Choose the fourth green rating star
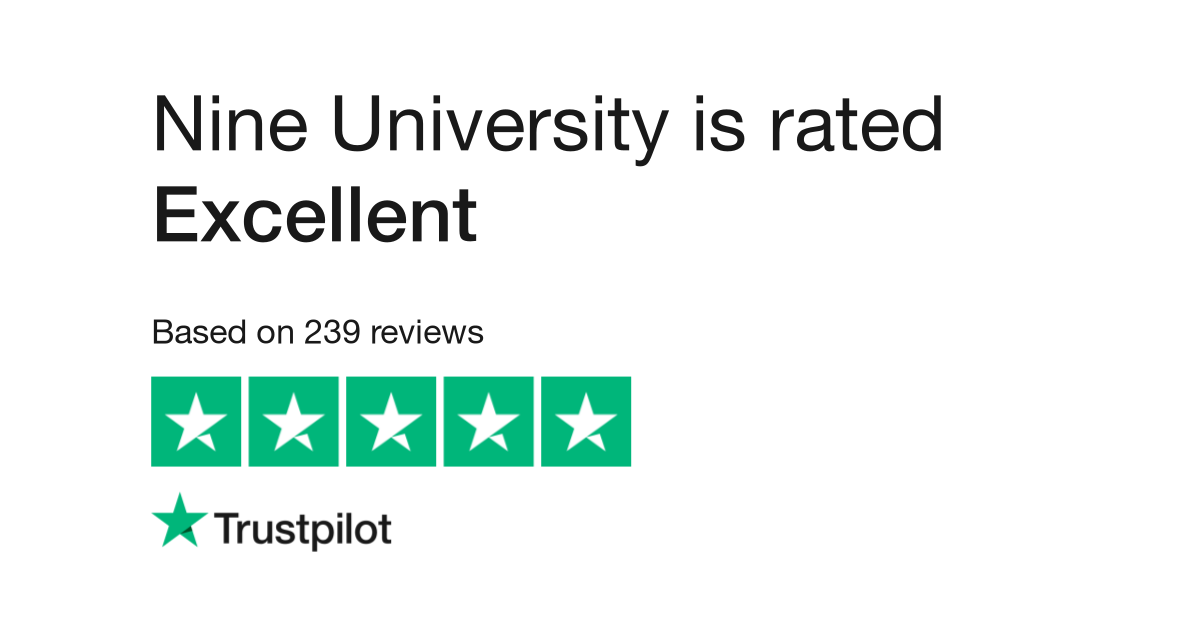Viewport: 1200px width, 627px height. 488,421
